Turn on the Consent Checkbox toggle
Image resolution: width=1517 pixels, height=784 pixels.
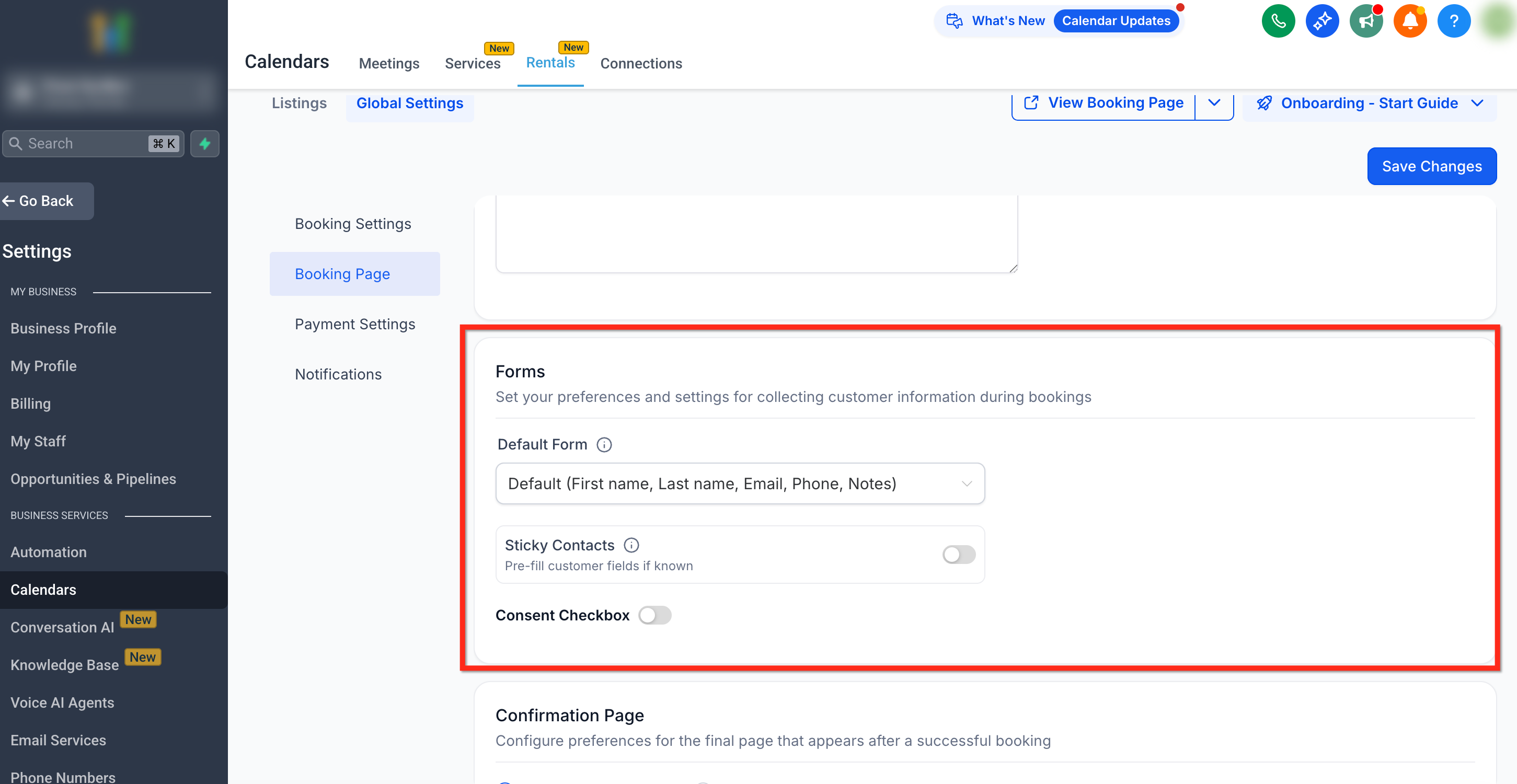[x=655, y=616]
